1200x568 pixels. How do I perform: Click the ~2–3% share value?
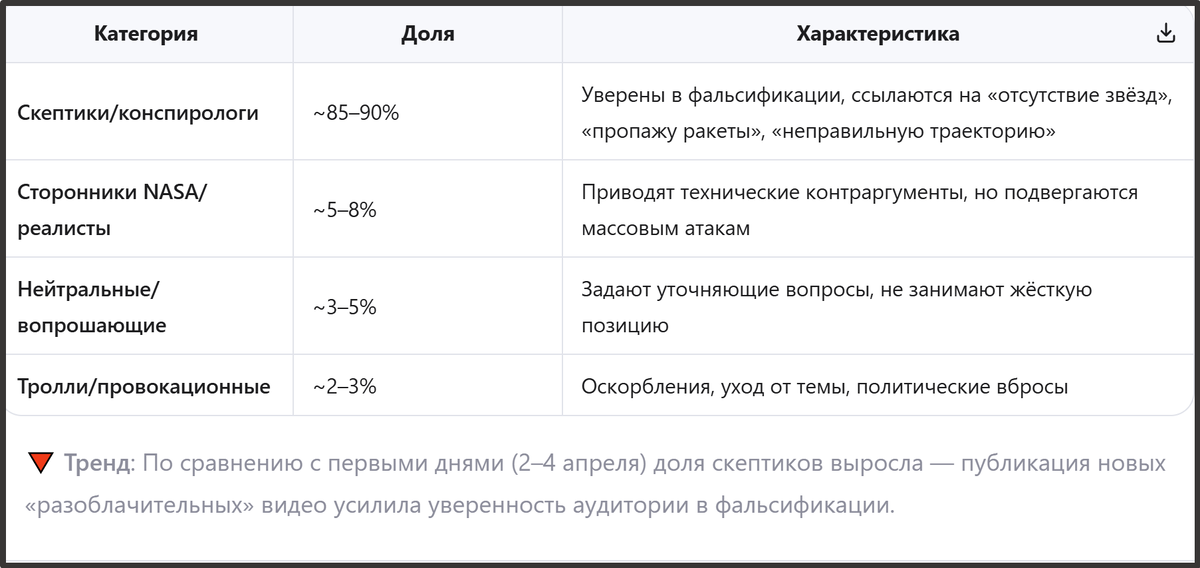[x=344, y=386]
